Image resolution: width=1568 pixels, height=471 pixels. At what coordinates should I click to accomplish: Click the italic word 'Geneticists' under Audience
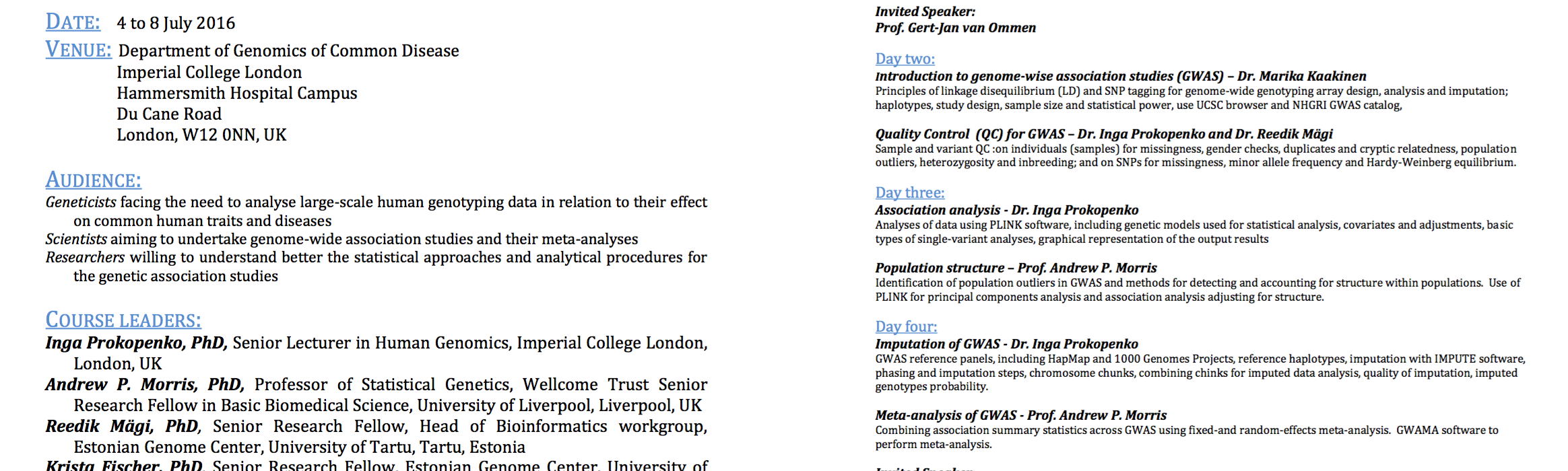point(81,203)
